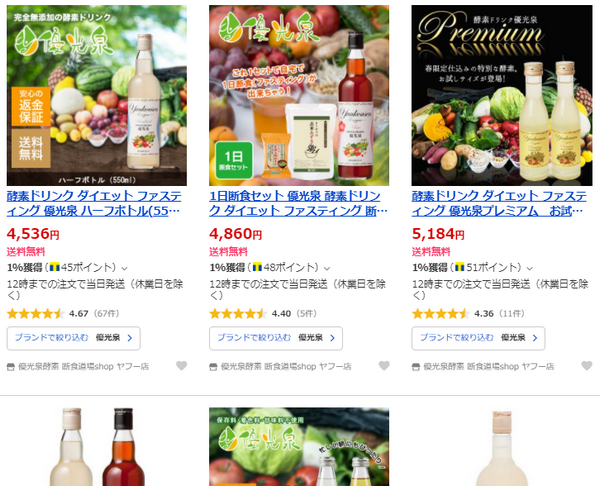View the 4.67 star rating with 67件 reviews
The width and height of the screenshot is (600, 486).
(x=63, y=314)
